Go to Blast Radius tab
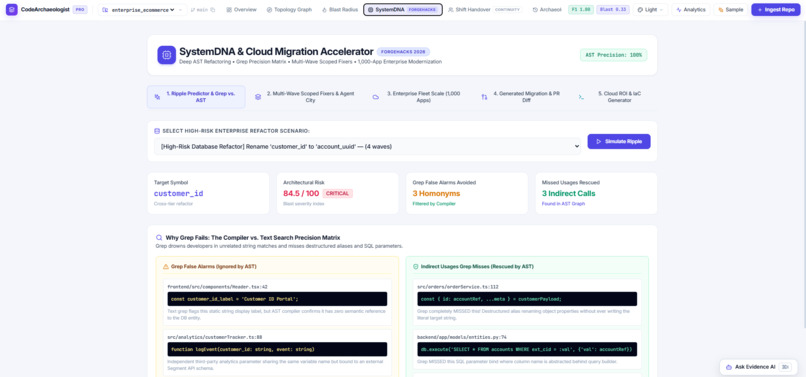This screenshot has height=377, width=806. pyautogui.click(x=340, y=10)
